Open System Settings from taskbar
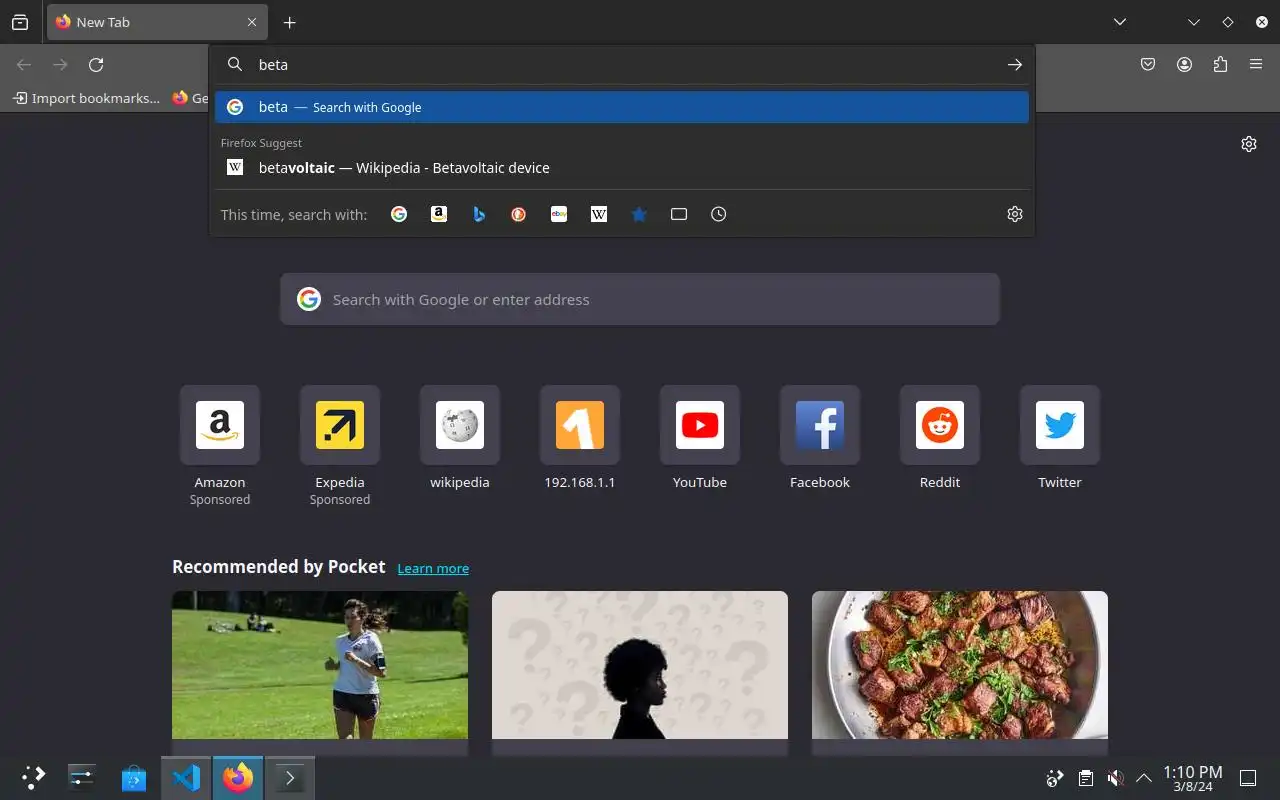The width and height of the screenshot is (1280, 800). click(81, 777)
